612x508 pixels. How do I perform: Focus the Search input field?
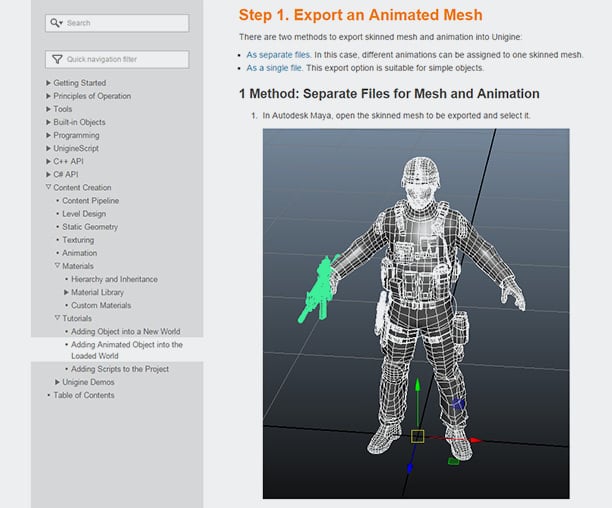117,23
